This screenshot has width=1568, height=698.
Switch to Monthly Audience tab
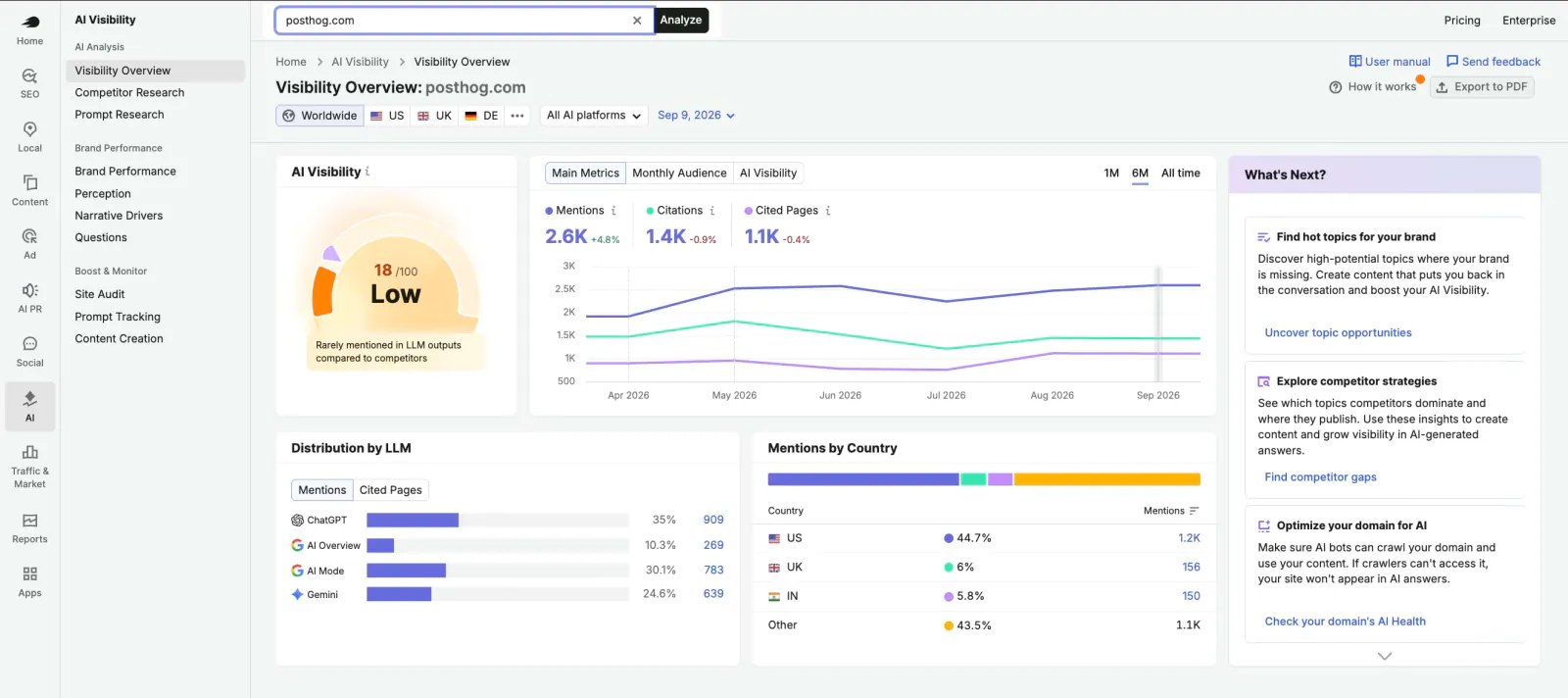(x=679, y=174)
